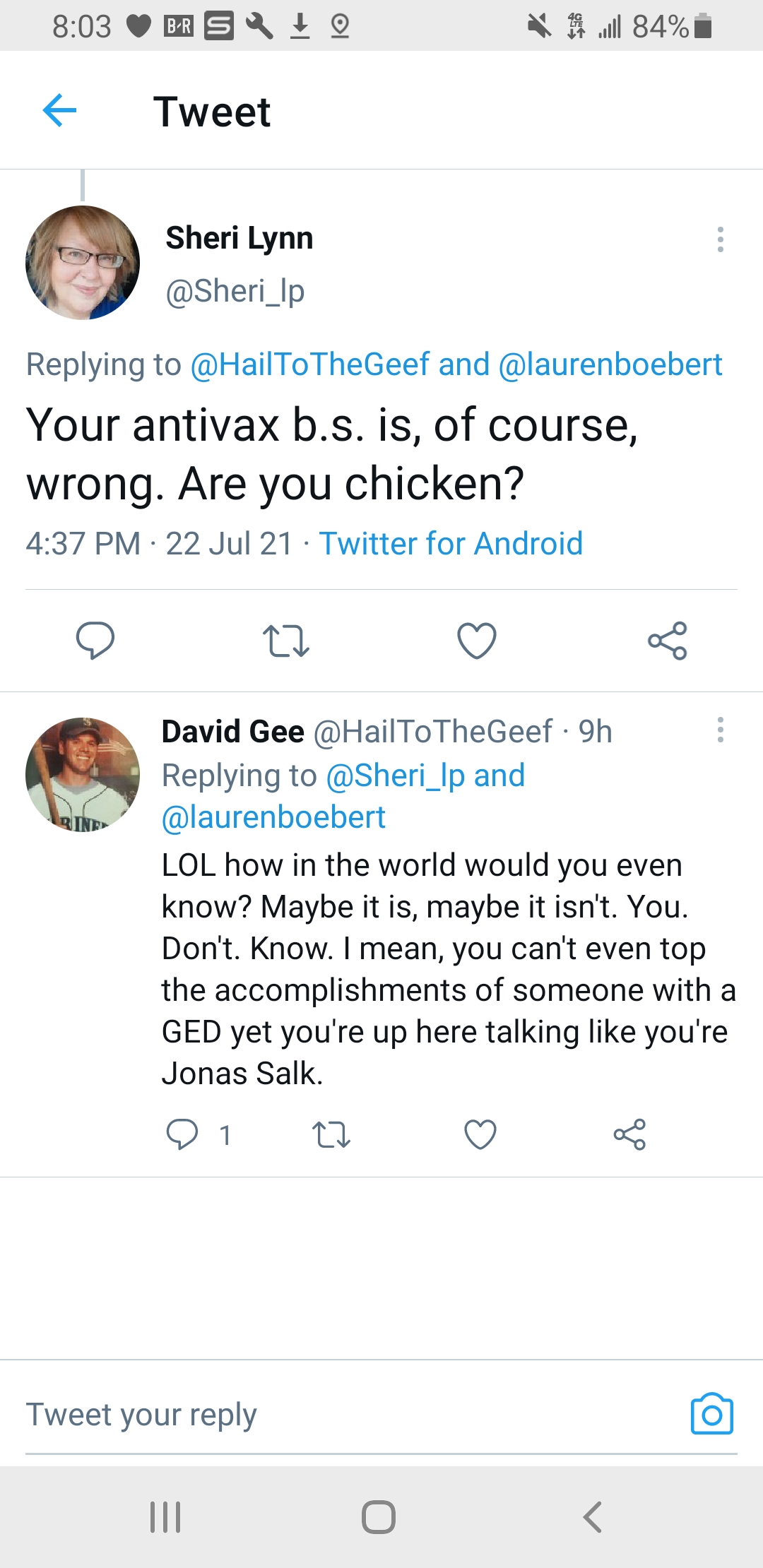Retweet David Gee's reply
Image resolution: width=763 pixels, height=1568 pixels.
pyautogui.click(x=331, y=1134)
